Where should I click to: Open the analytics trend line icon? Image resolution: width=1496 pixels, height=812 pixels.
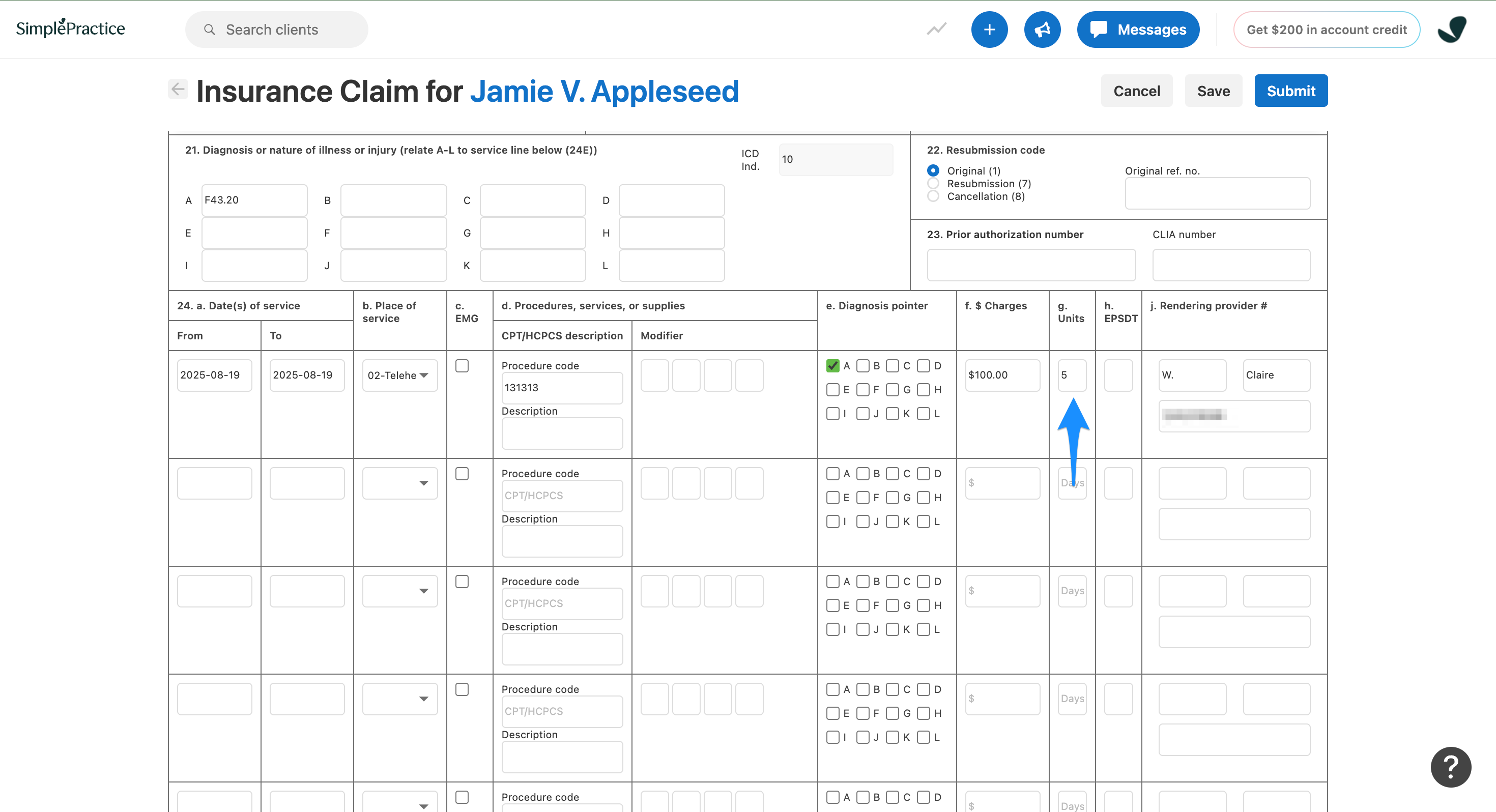tap(936, 29)
